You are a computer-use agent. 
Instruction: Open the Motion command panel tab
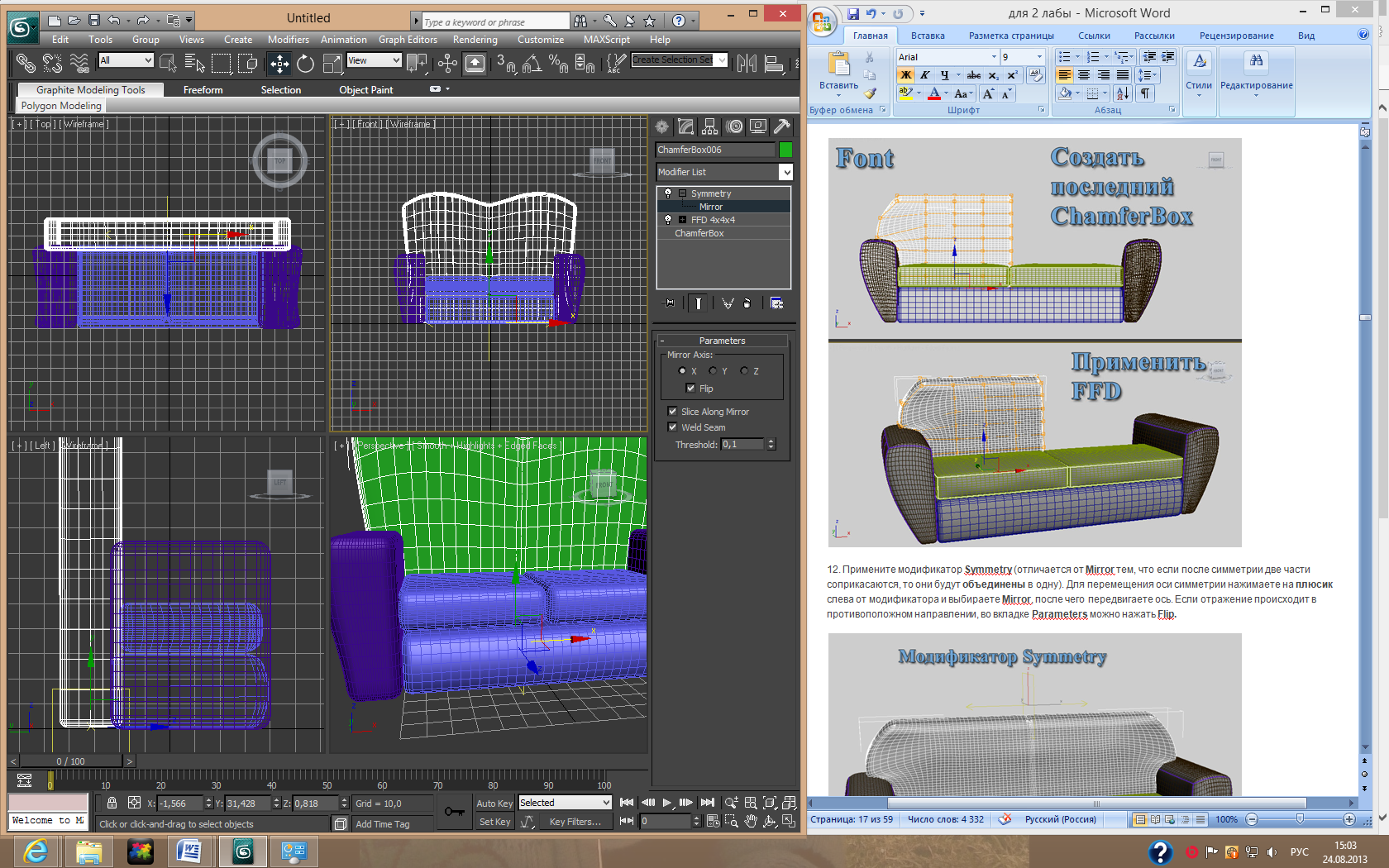[x=734, y=126]
